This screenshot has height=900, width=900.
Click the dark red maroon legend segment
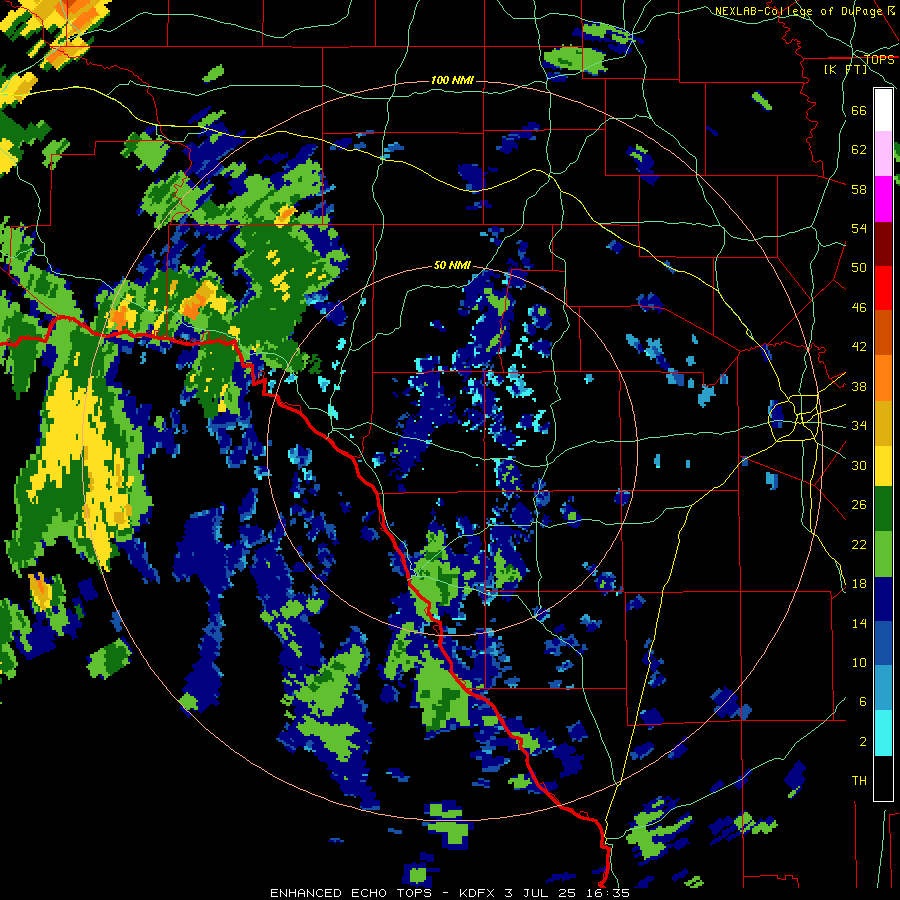tap(883, 243)
